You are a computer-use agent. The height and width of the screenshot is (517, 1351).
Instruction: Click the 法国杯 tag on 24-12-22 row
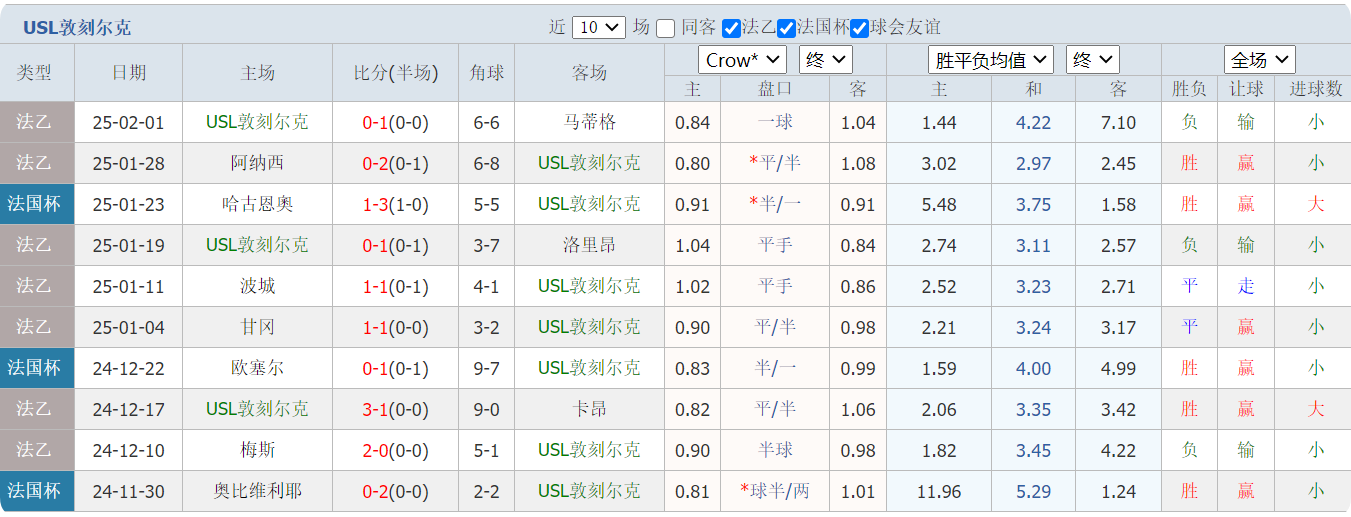[35, 369]
